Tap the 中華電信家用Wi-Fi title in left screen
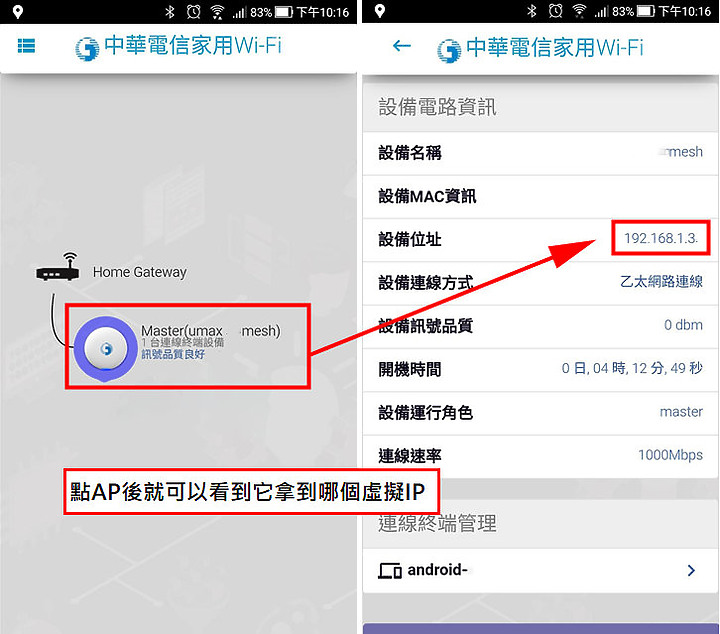720x634 pixels. coord(193,45)
